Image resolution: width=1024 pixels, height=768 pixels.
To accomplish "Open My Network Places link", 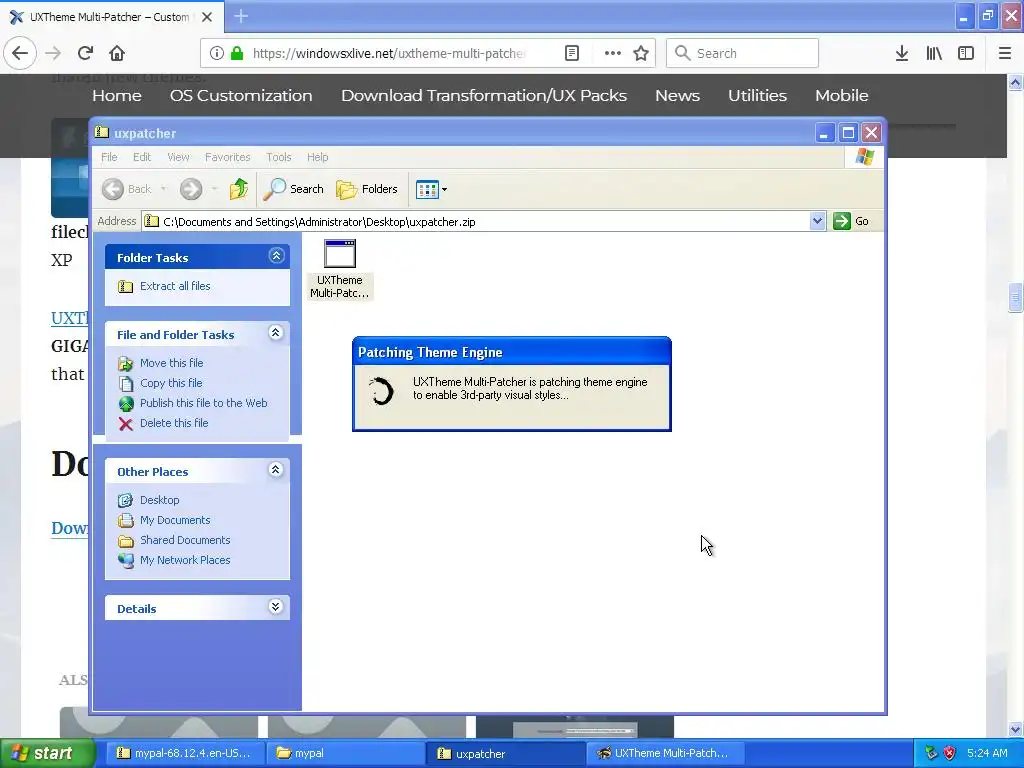I will click(185, 560).
